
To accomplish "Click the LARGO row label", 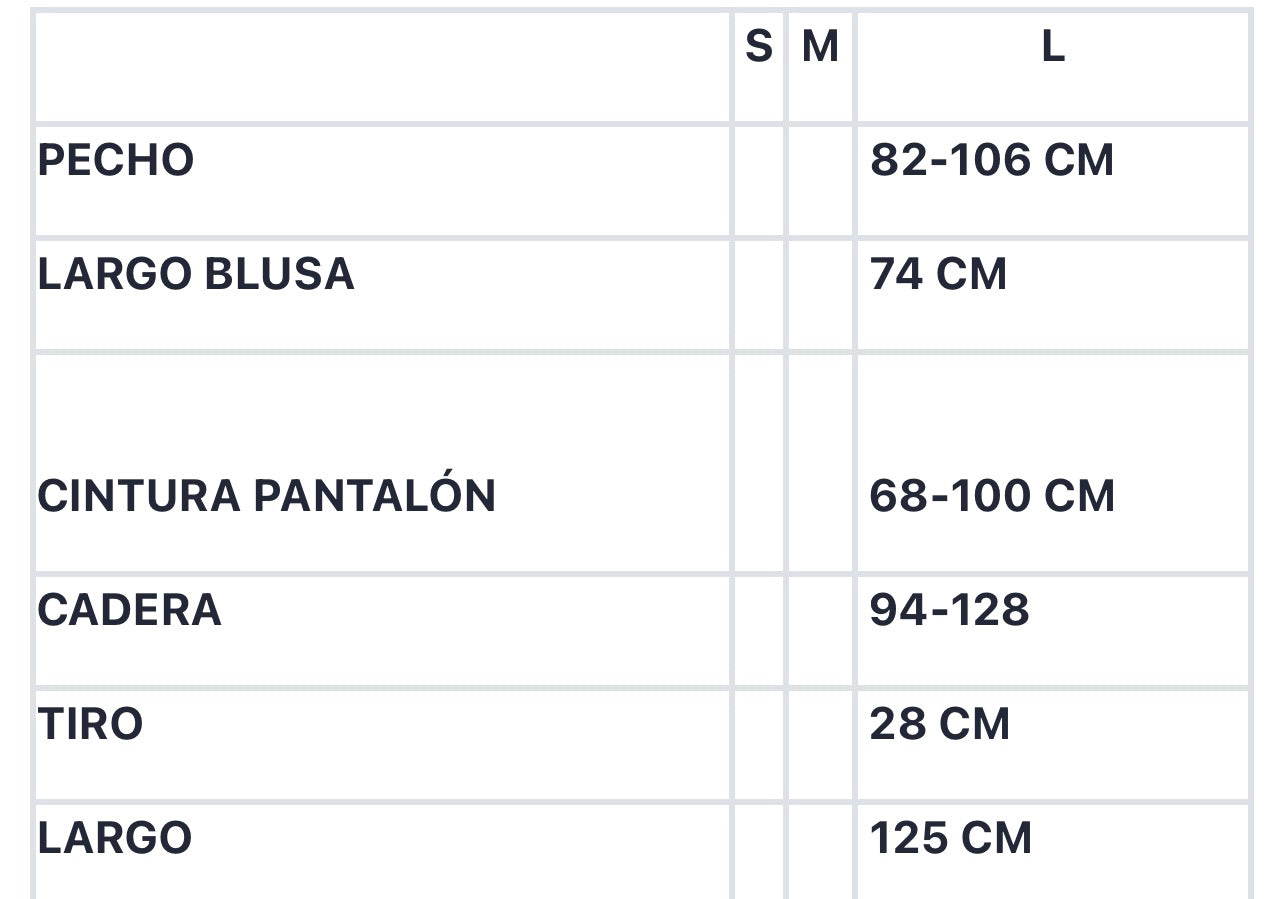I will [114, 838].
